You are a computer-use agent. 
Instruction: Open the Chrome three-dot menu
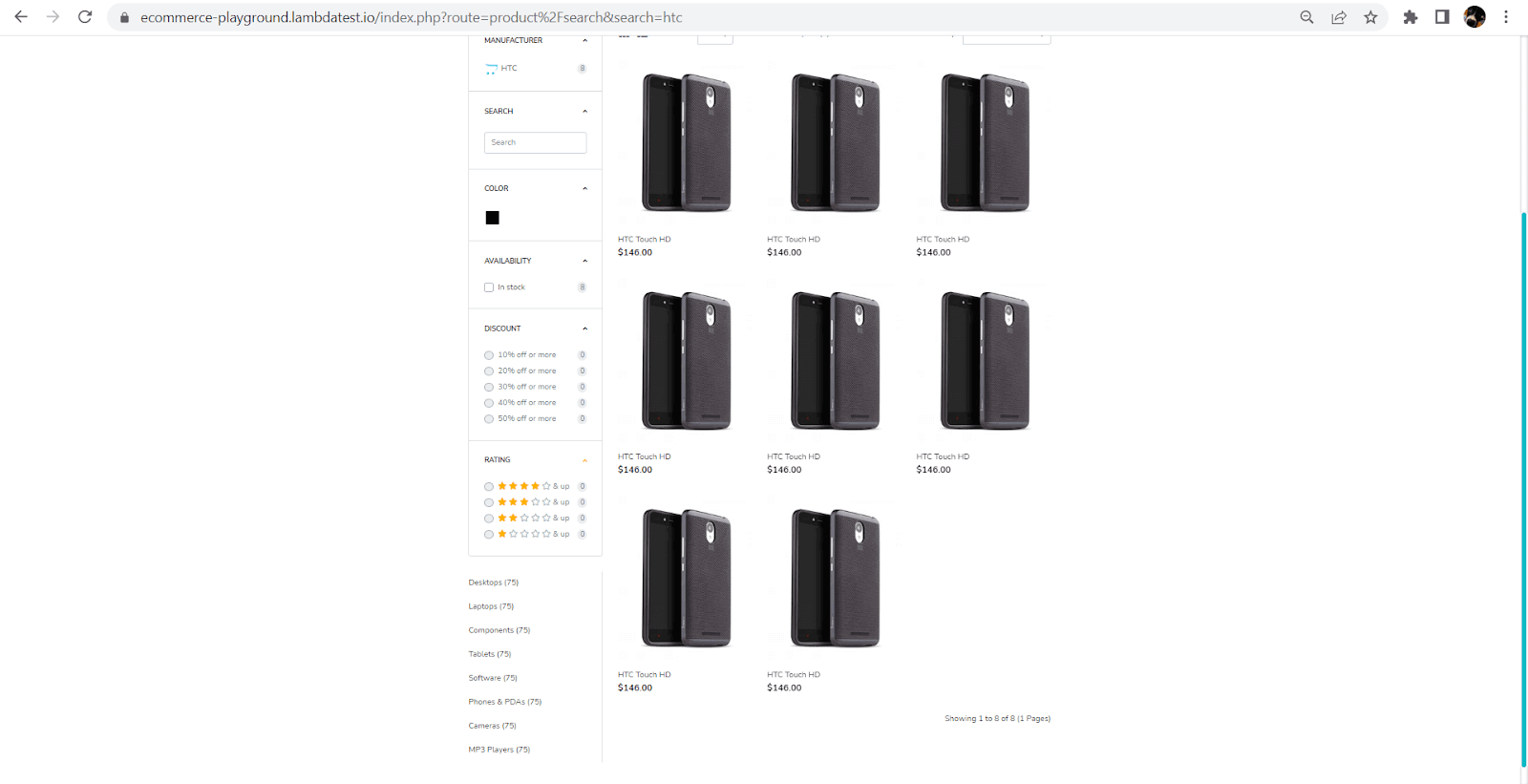coord(1506,17)
